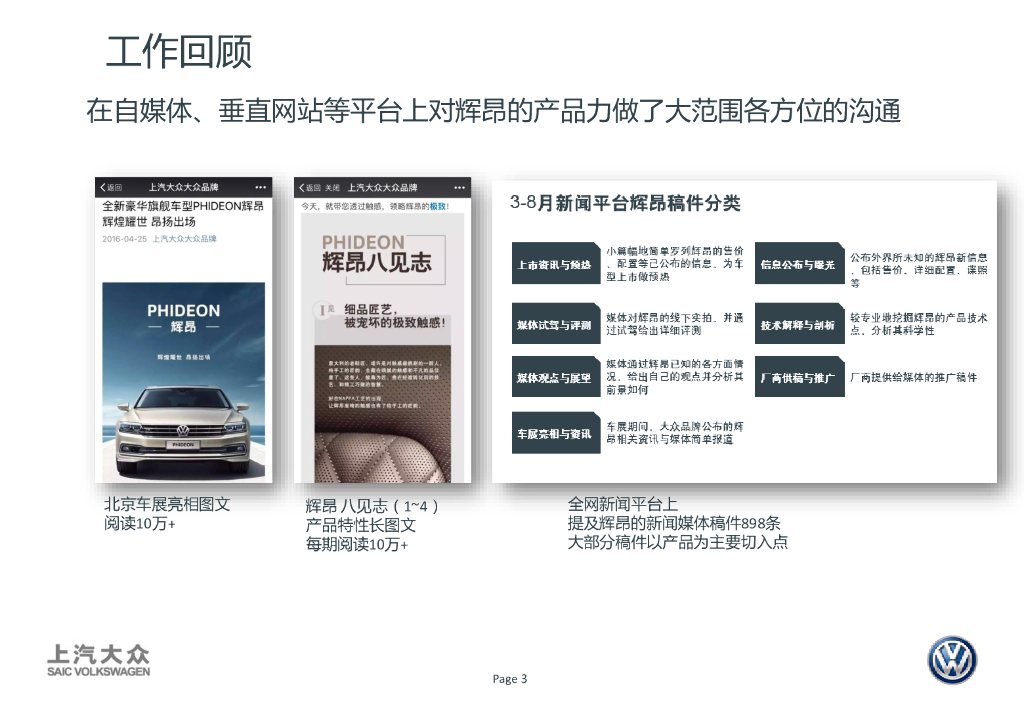Image resolution: width=1024 pixels, height=709 pixels.
Task: Expand the 技术解释与剖析 category
Action: (x=798, y=322)
